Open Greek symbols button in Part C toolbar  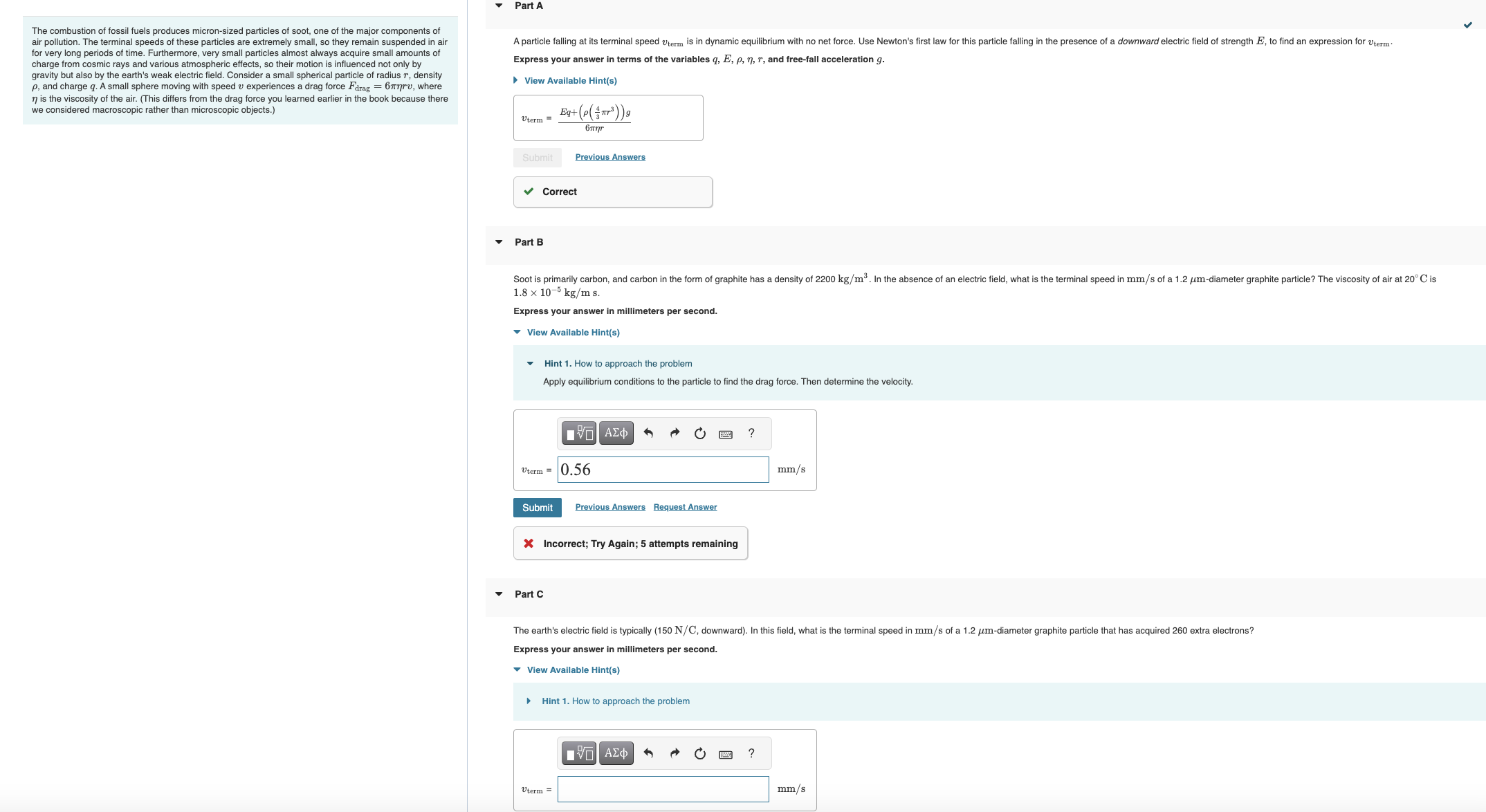tap(616, 753)
